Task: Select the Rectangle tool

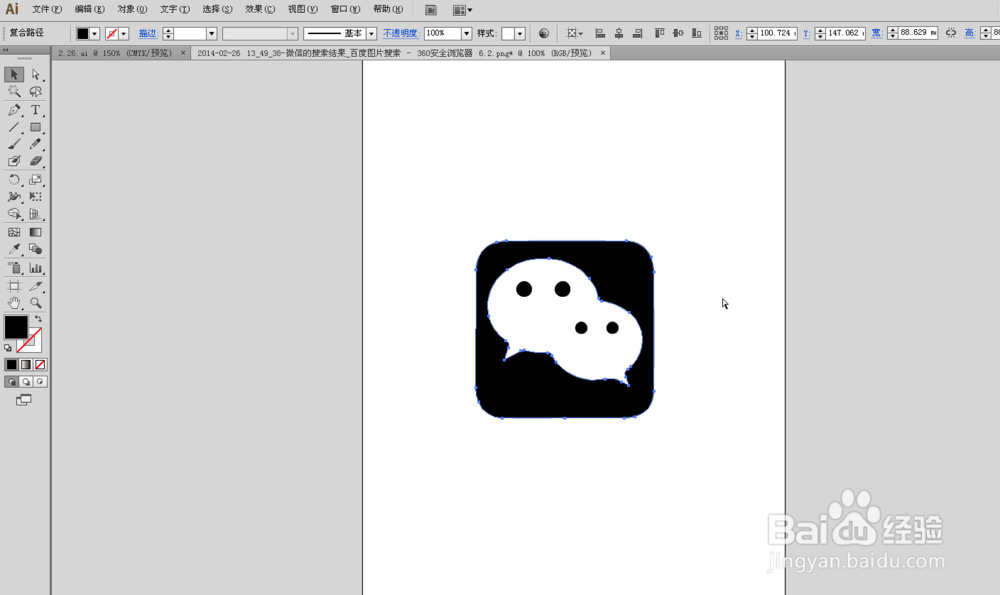Action: (36, 128)
